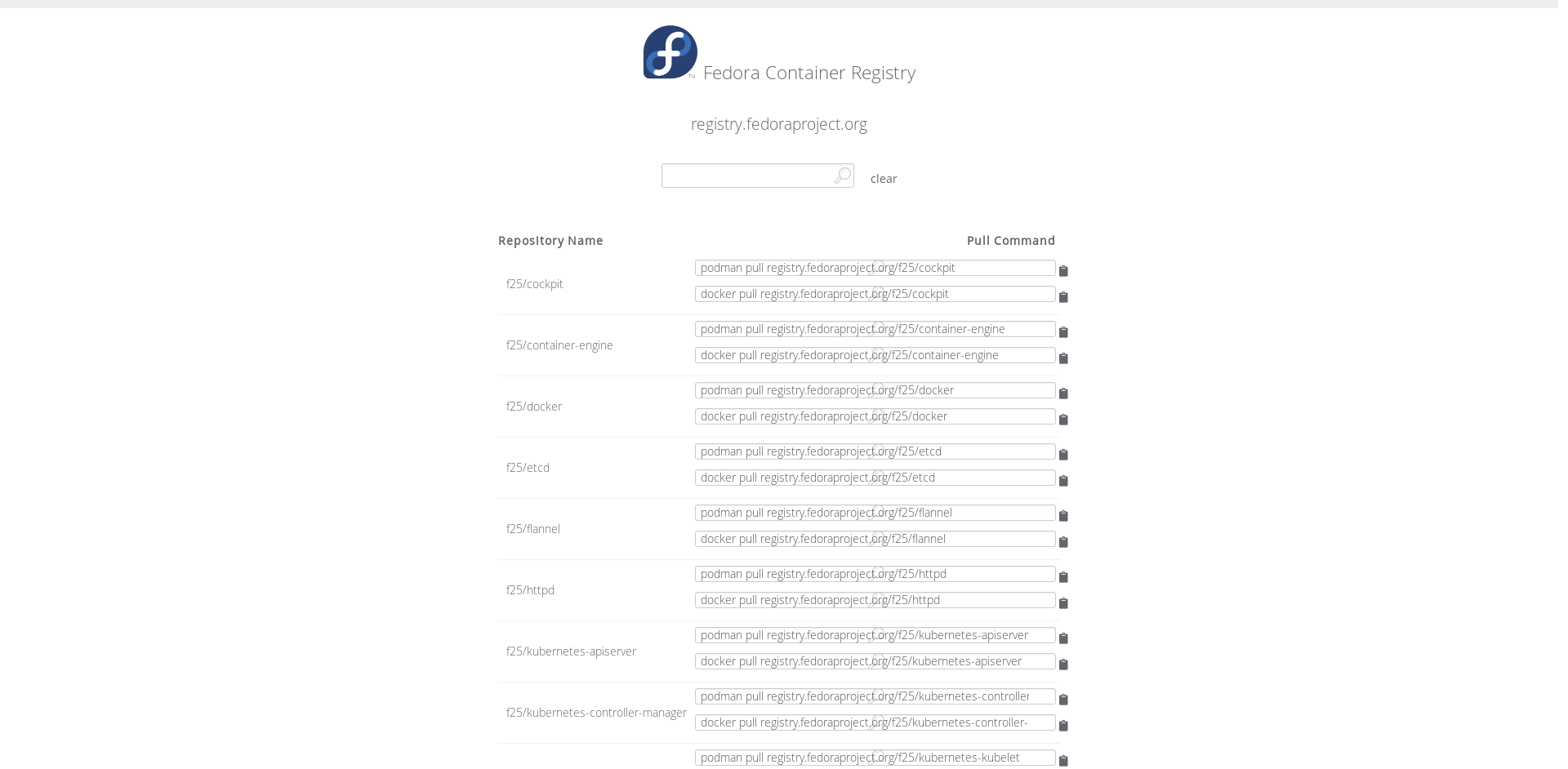The image size is (1568, 769).
Task: Click the Pull Command column header
Action: pyautogui.click(x=1011, y=241)
